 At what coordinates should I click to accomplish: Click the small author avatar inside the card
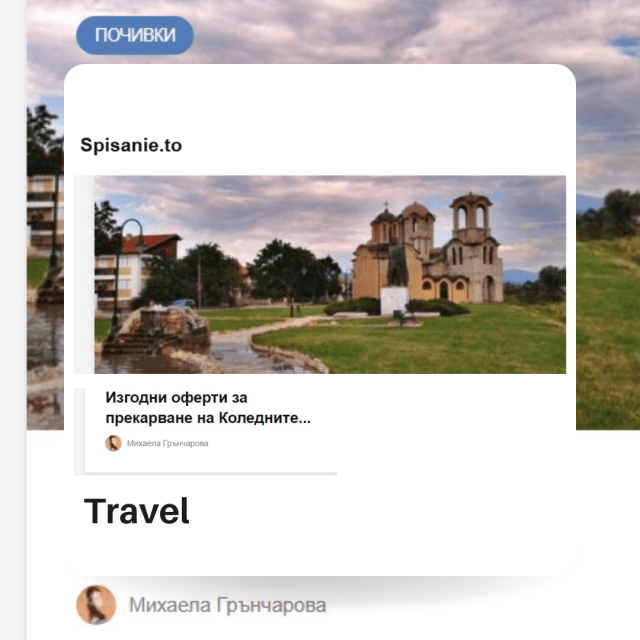[x=113, y=443]
